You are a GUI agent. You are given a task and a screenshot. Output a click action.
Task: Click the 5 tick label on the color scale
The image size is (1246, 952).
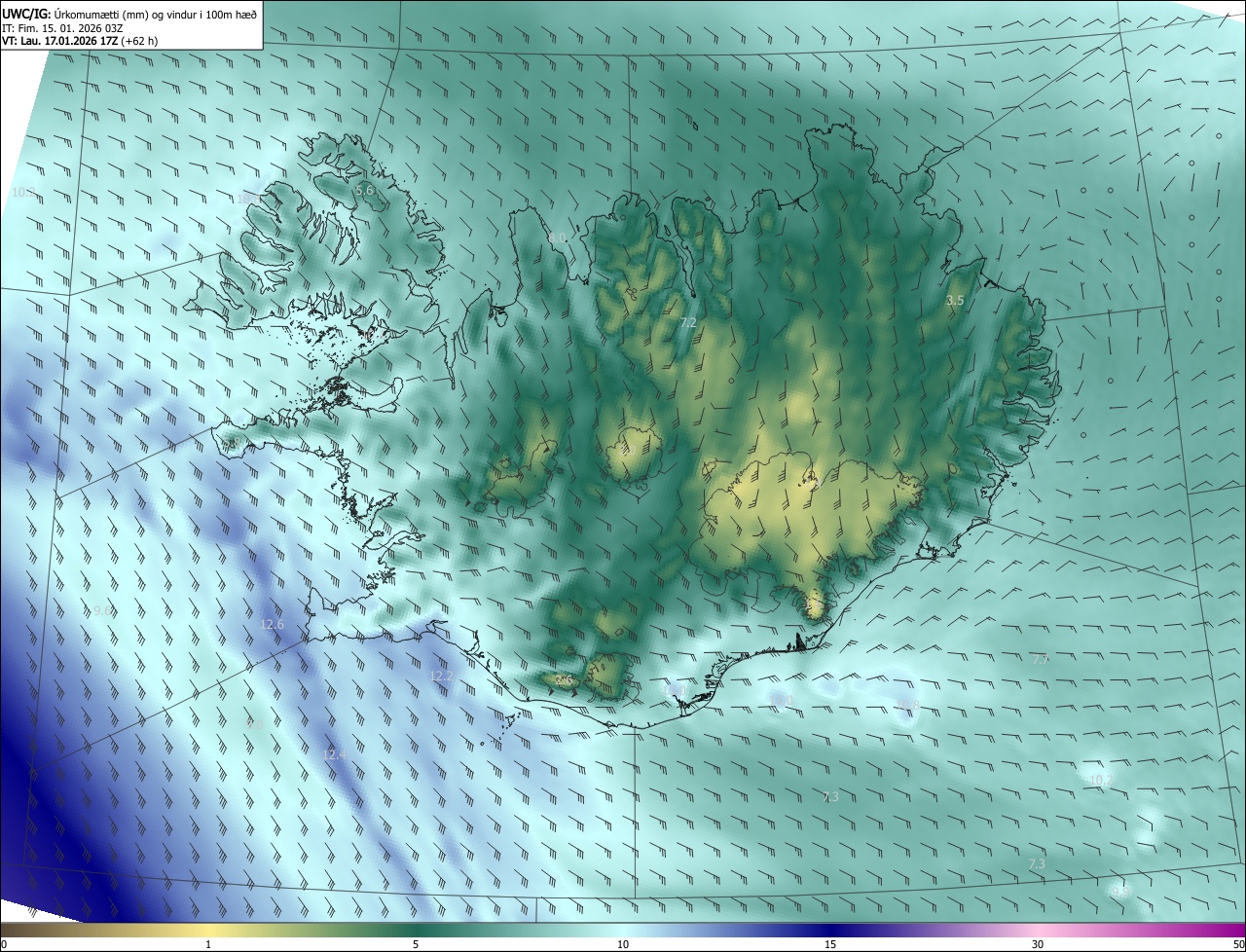(416, 944)
